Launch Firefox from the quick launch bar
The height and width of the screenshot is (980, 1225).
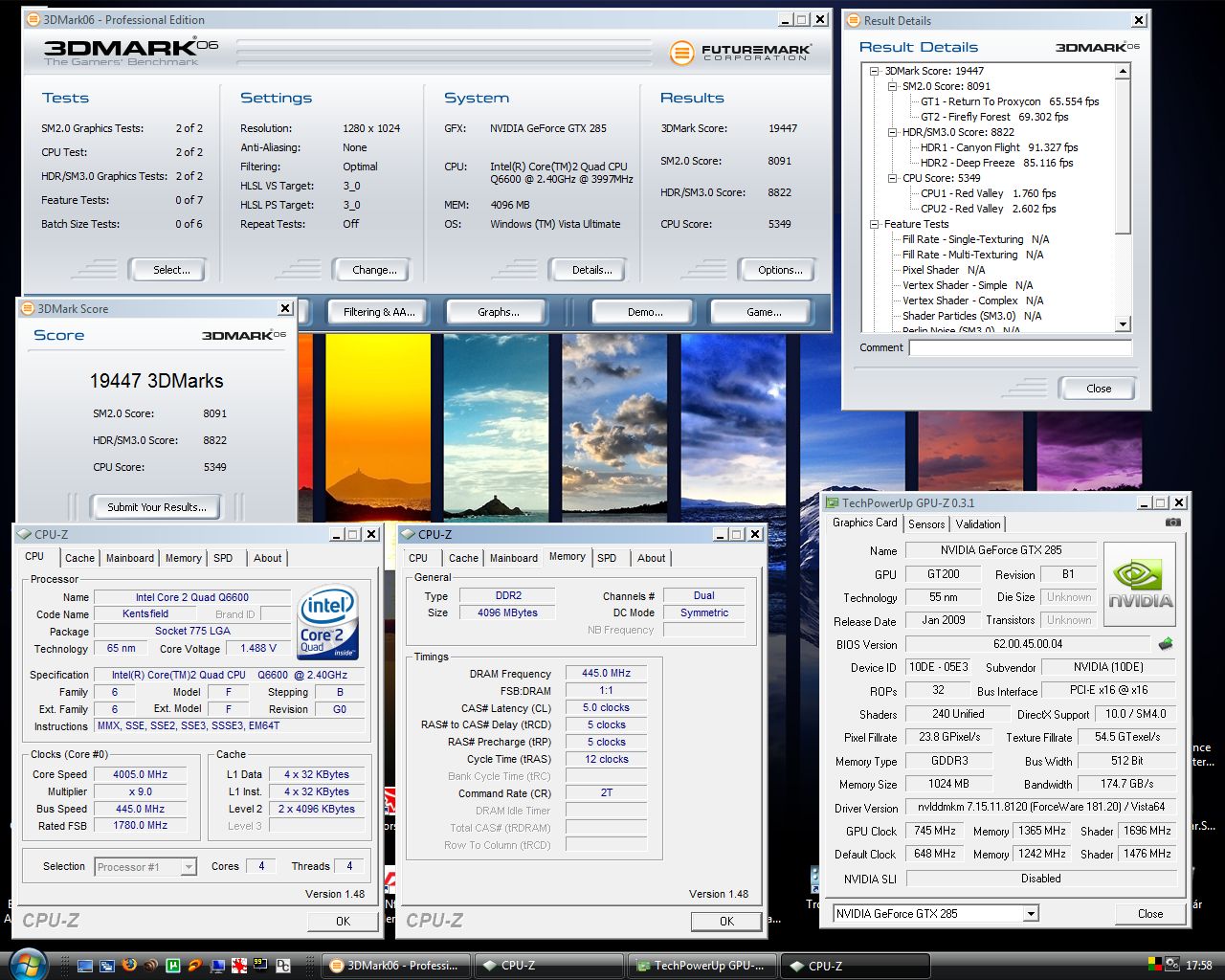click(129, 966)
